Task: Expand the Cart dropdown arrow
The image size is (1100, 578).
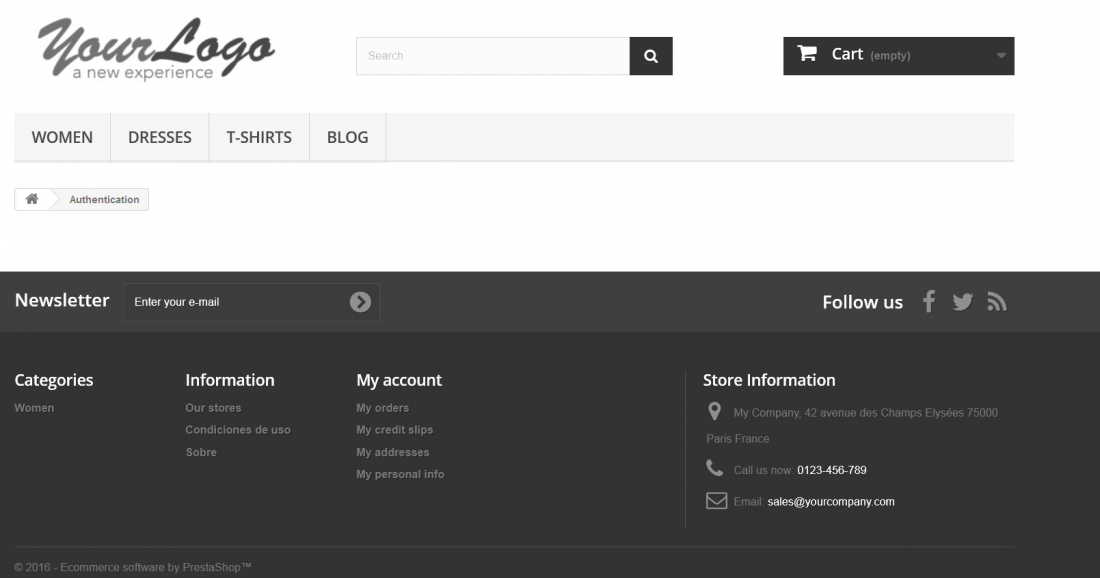Action: point(1001,55)
